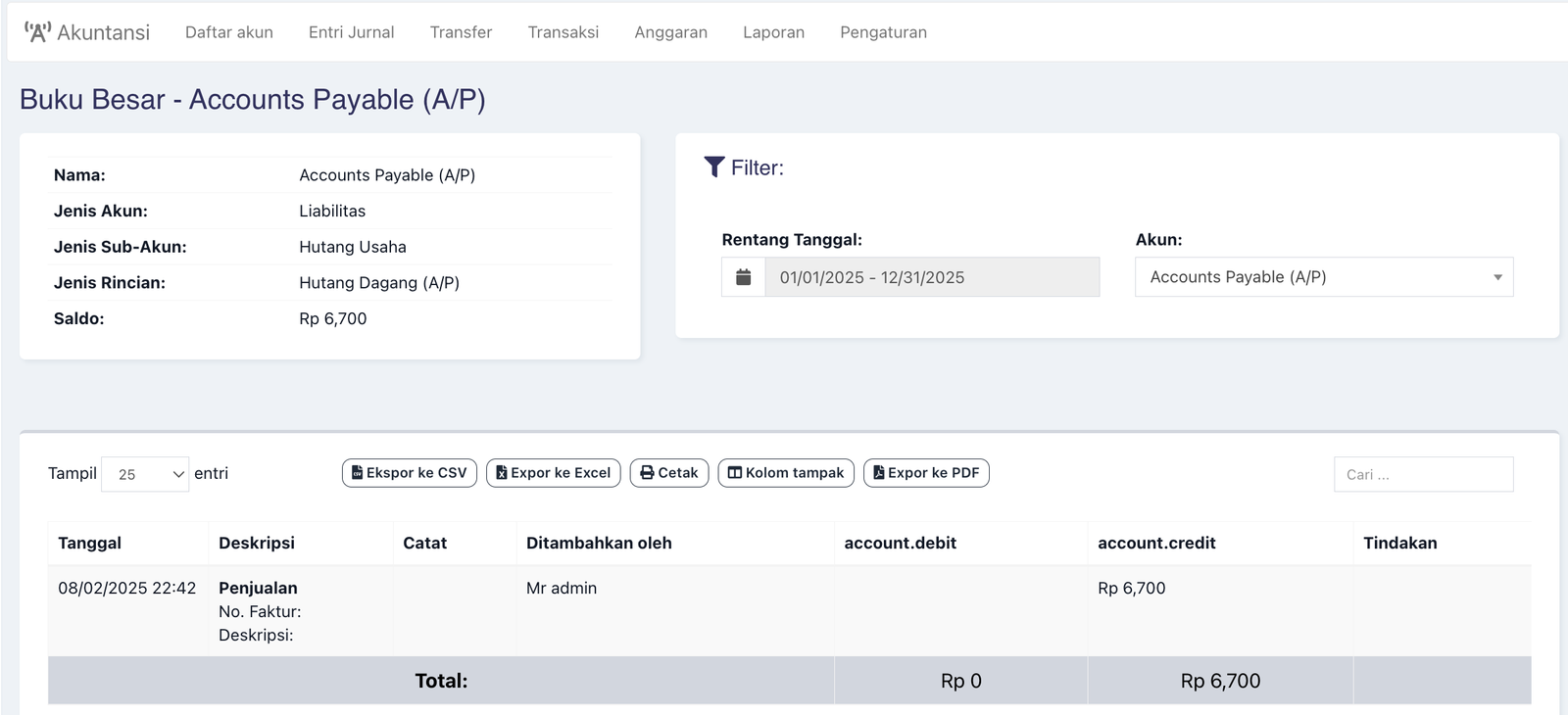
Task: Click the funnel Filter icon
Action: pyautogui.click(x=714, y=167)
